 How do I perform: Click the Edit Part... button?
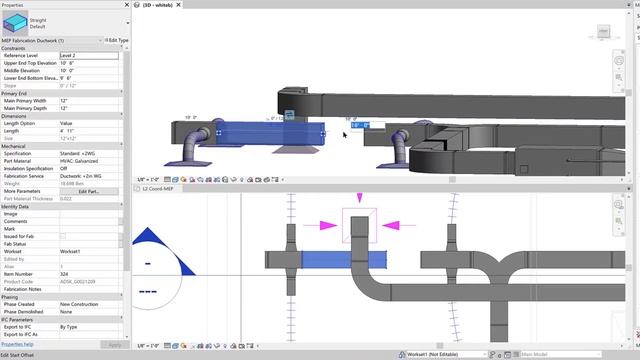tap(89, 191)
